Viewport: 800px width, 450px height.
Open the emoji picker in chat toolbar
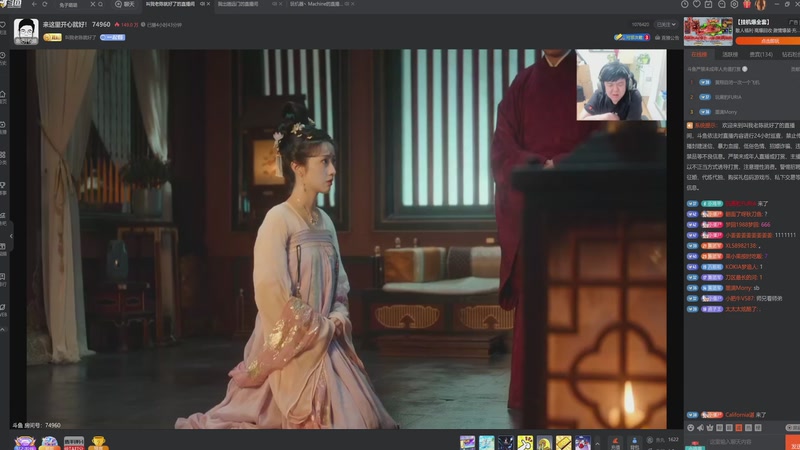click(691, 428)
